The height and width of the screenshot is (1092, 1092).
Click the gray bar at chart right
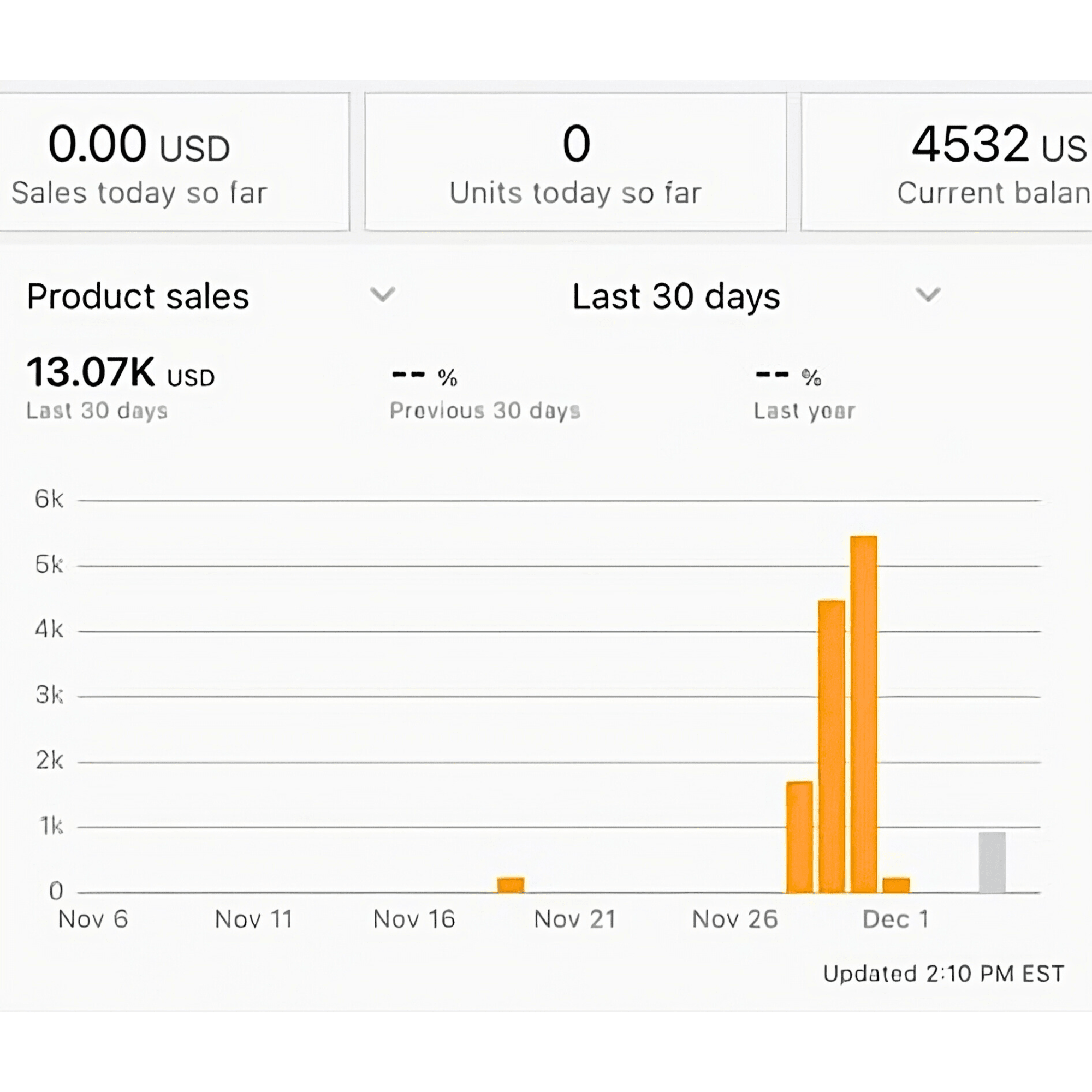[992, 862]
